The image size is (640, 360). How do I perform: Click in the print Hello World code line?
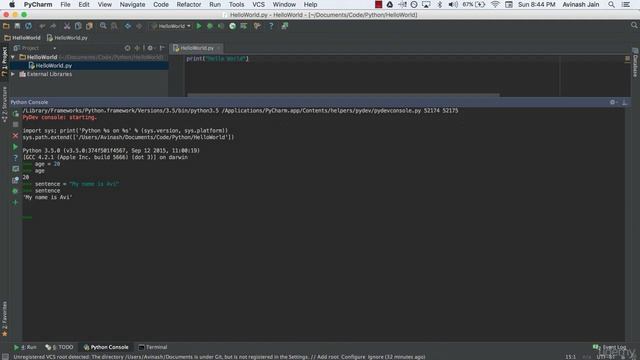(x=217, y=59)
